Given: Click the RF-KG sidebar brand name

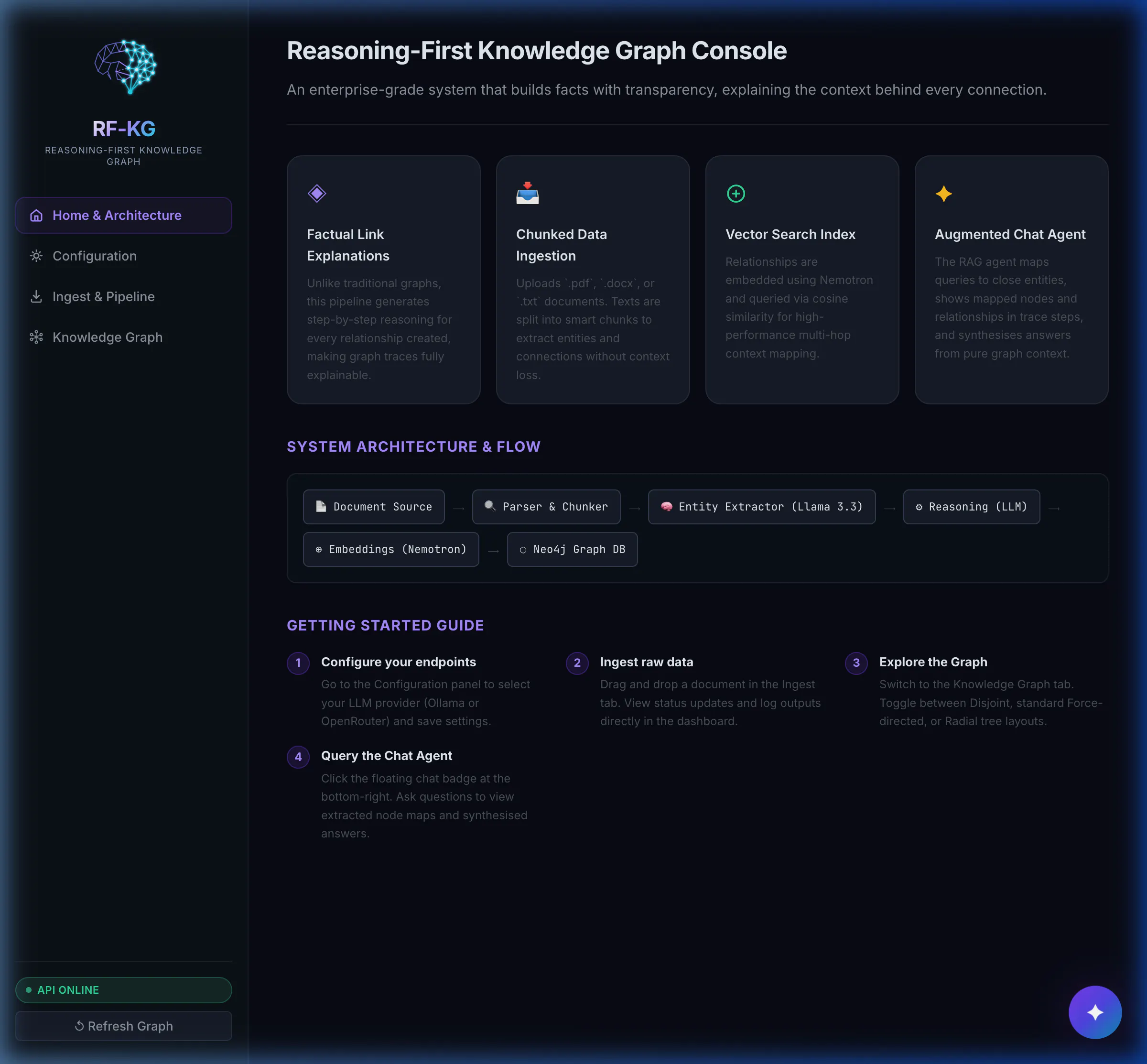Looking at the screenshot, I should (124, 129).
